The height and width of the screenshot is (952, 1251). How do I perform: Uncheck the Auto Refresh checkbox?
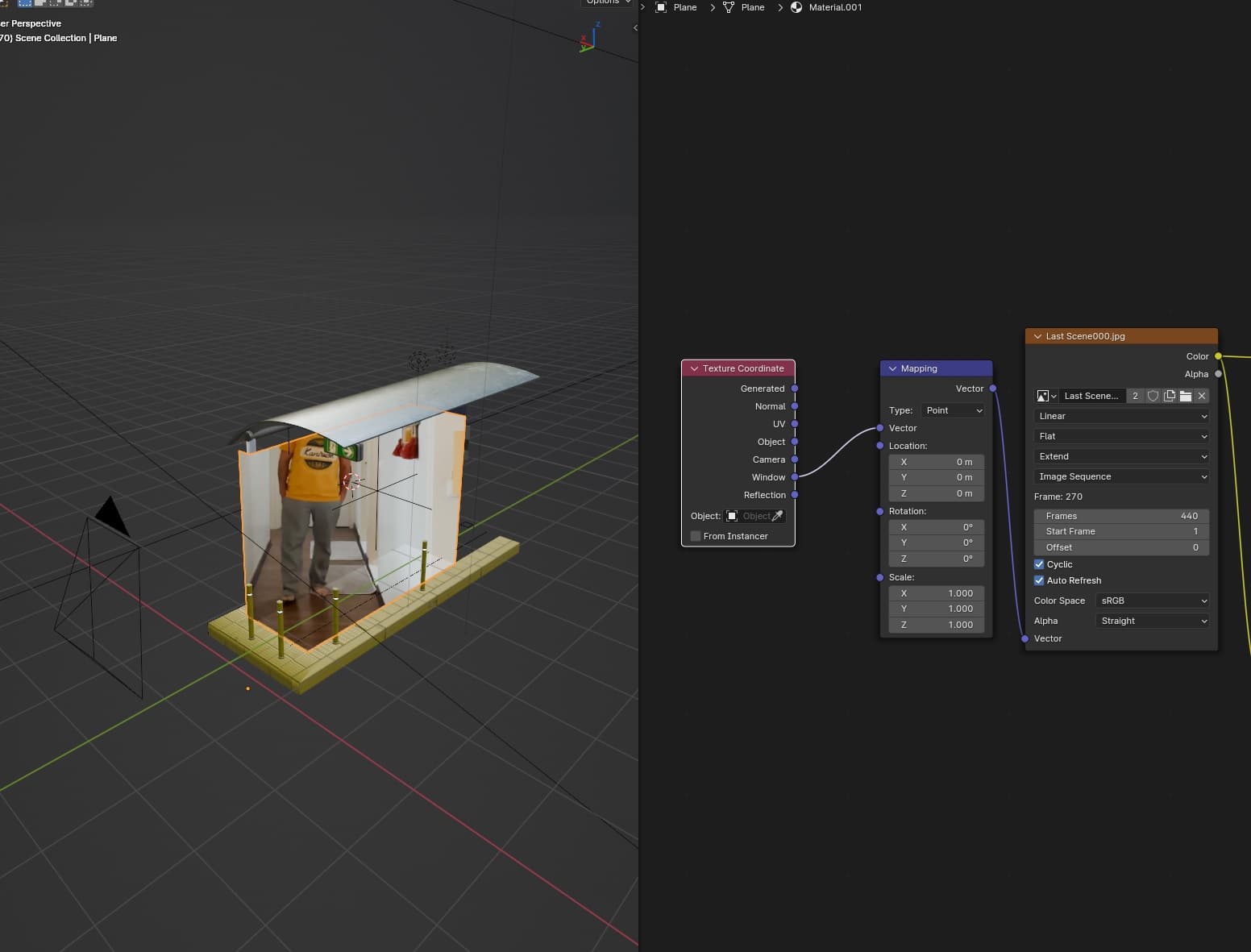(1039, 580)
